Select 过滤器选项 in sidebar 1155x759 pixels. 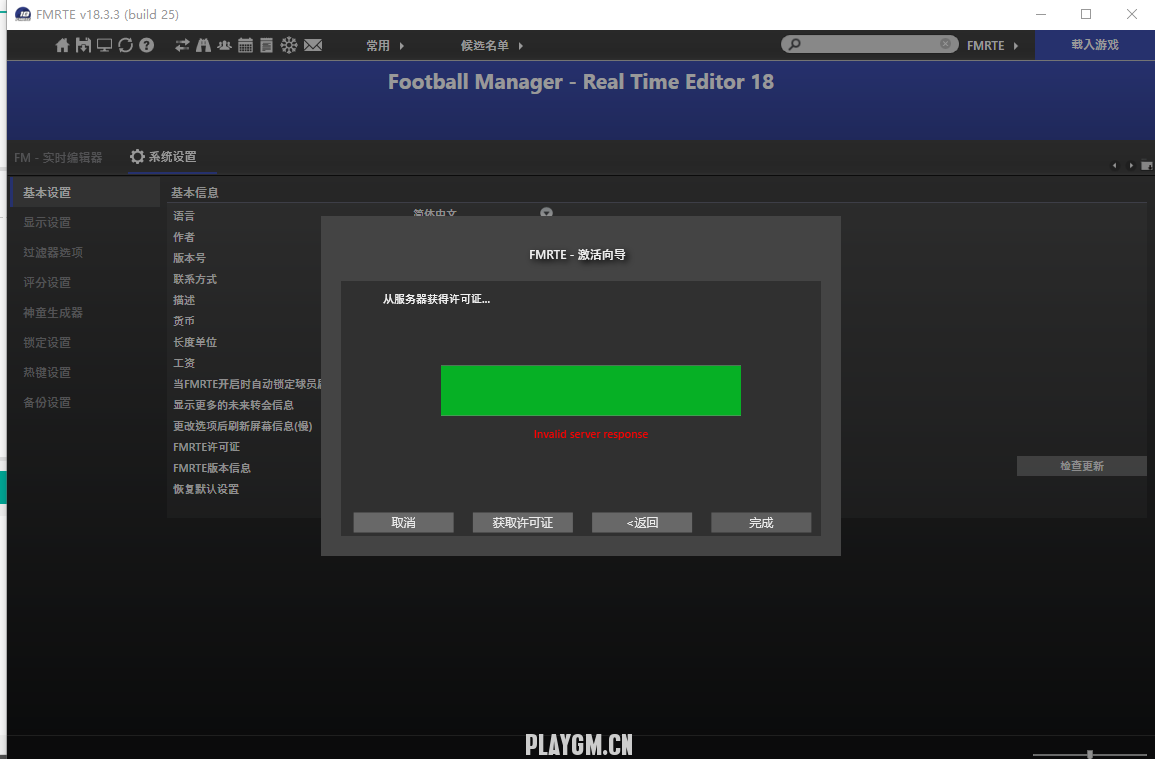[53, 253]
